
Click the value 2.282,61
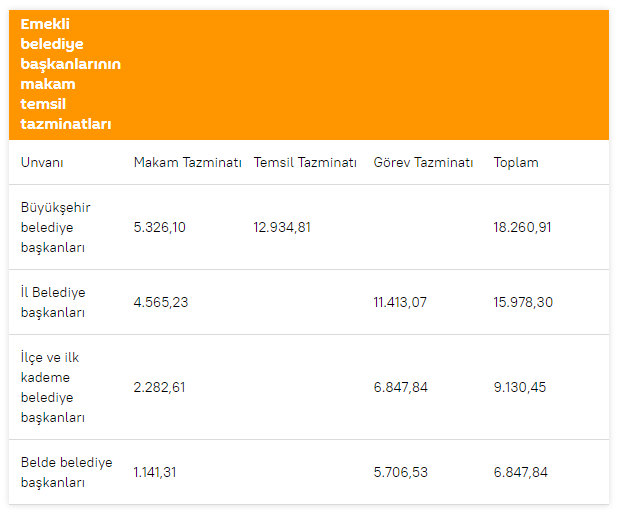click(160, 387)
